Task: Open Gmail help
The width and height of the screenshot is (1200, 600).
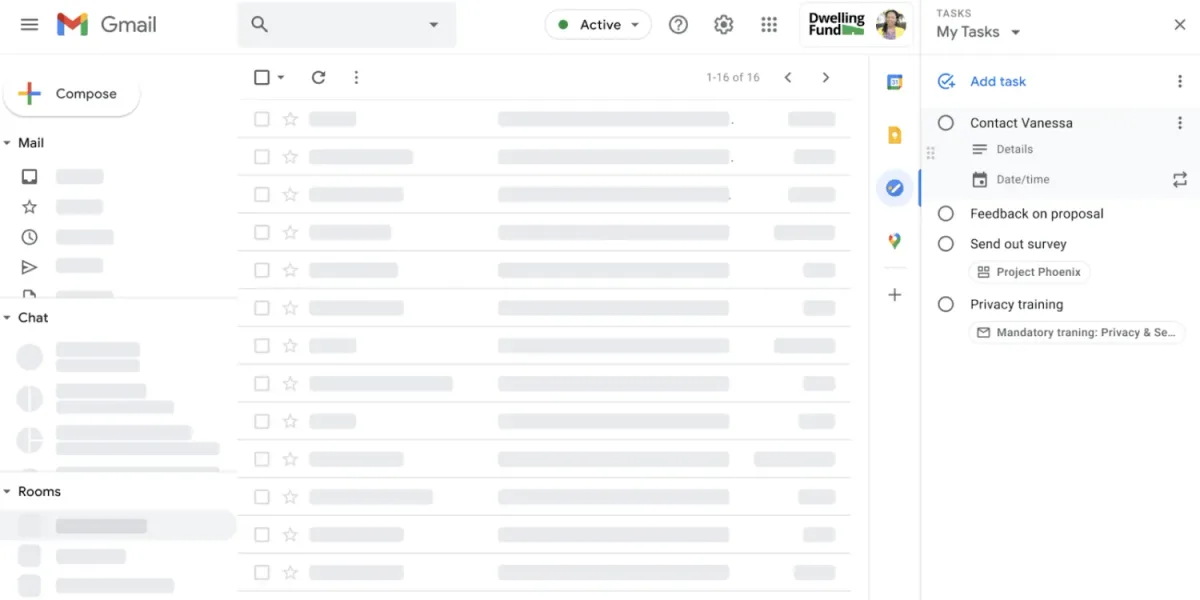Action: [678, 24]
